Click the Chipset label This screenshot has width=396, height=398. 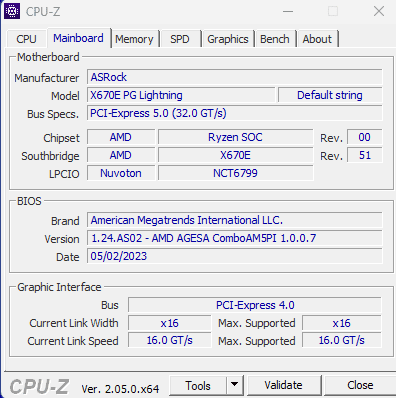tap(61, 138)
